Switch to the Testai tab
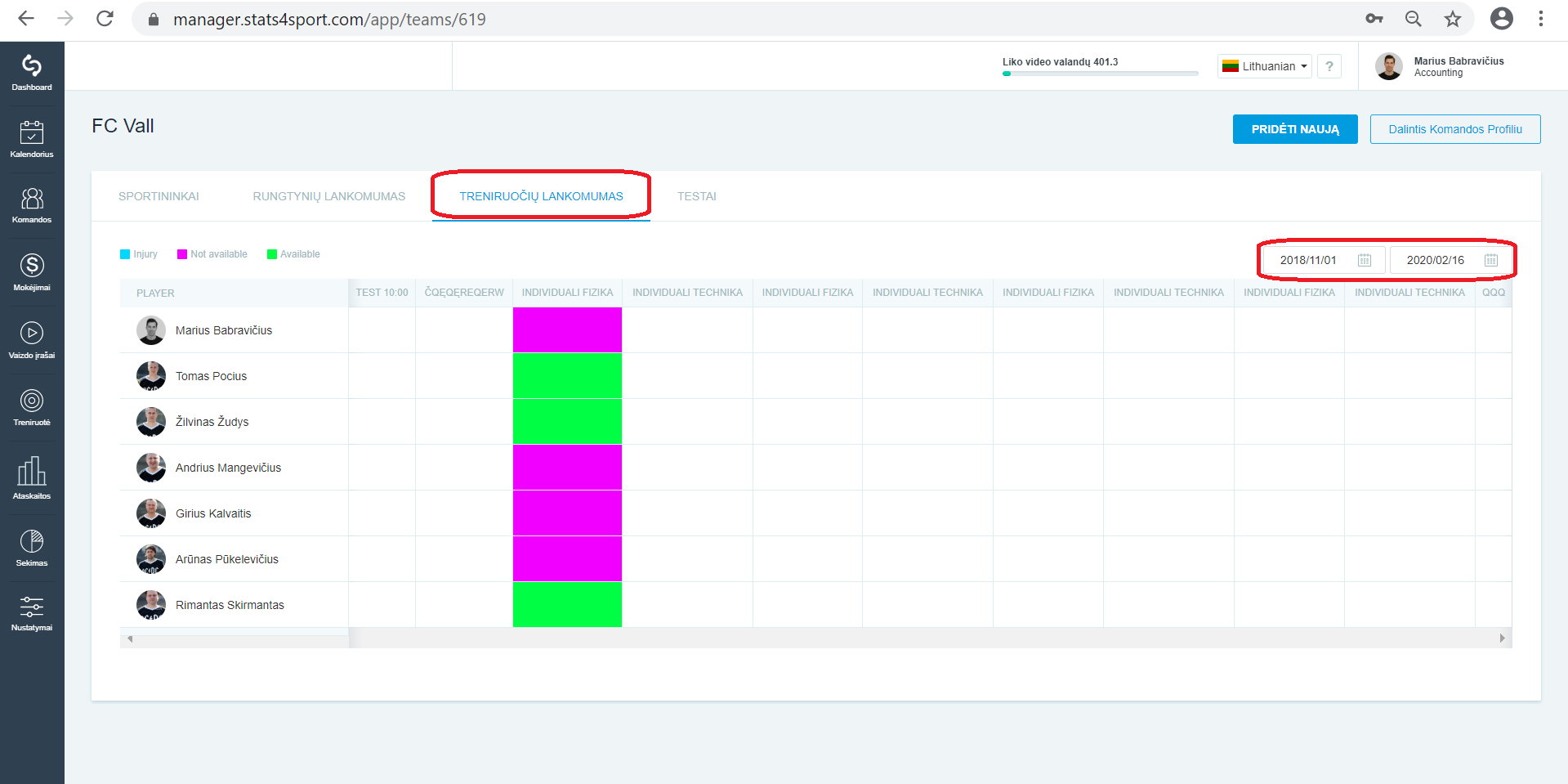 (x=697, y=196)
